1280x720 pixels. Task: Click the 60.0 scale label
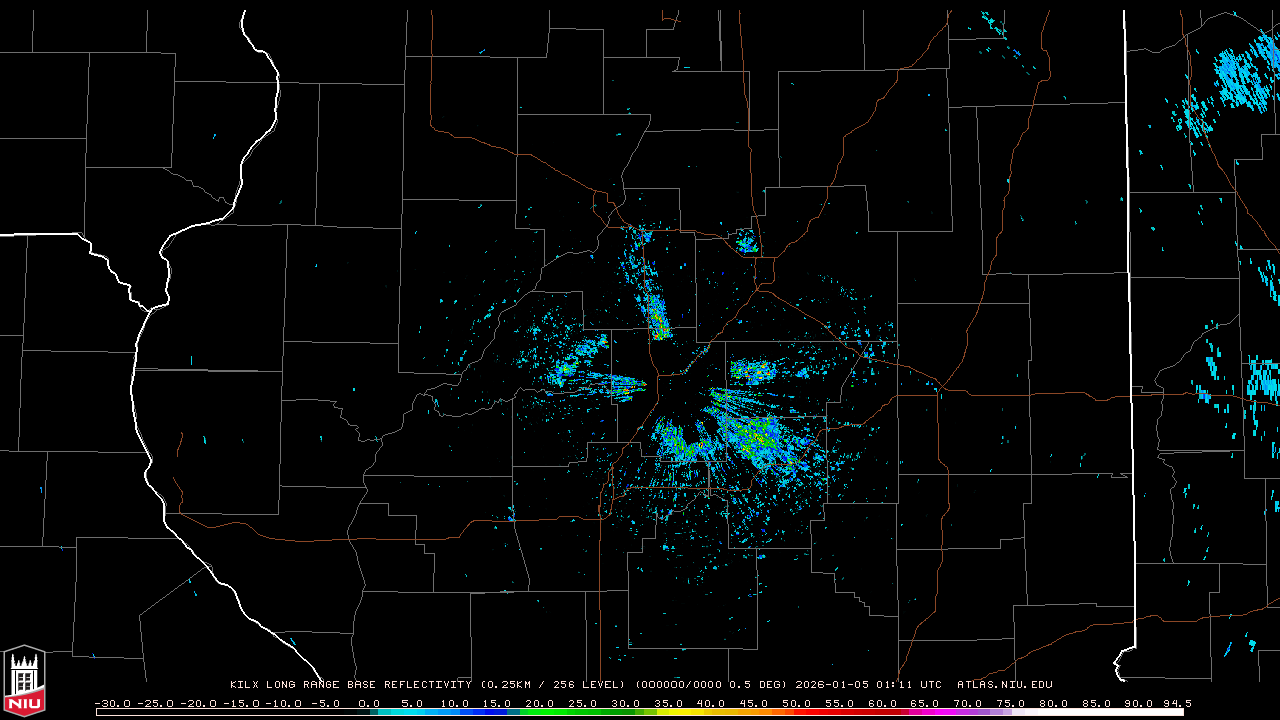[x=882, y=703]
